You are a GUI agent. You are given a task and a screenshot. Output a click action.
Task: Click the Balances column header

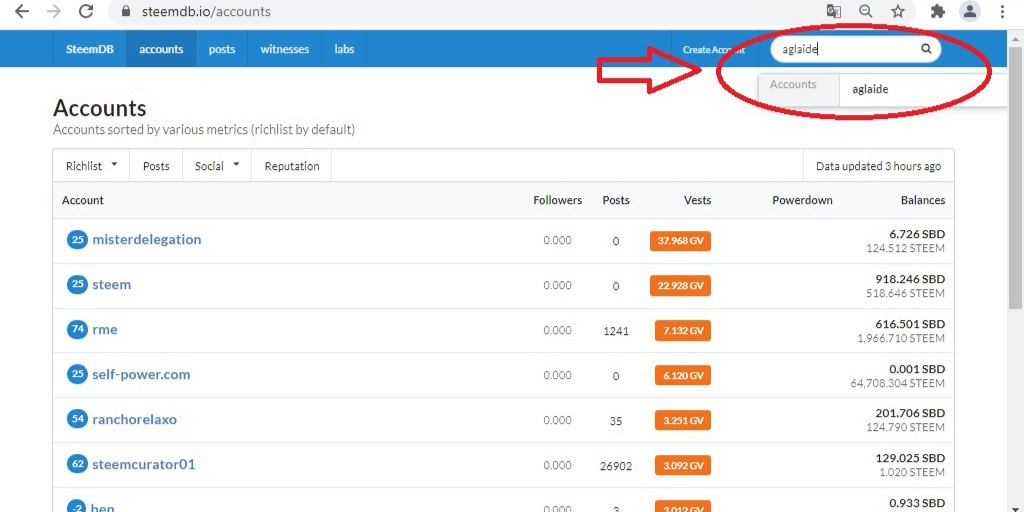[x=923, y=200]
